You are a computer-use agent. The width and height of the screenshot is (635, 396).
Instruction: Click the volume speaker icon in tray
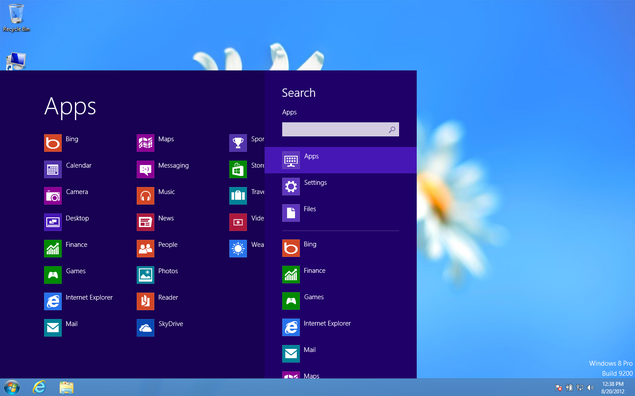point(590,388)
